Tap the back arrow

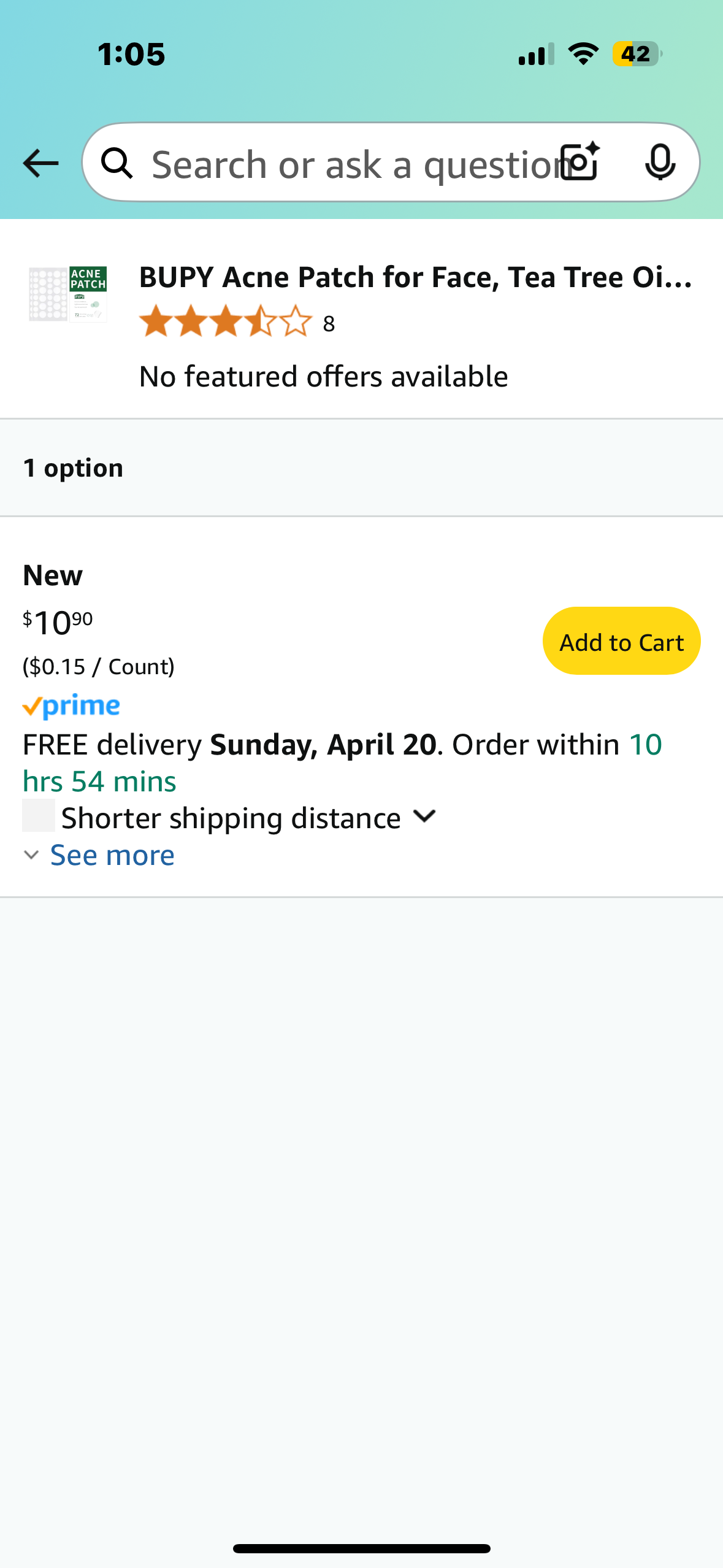pyautogui.click(x=40, y=163)
